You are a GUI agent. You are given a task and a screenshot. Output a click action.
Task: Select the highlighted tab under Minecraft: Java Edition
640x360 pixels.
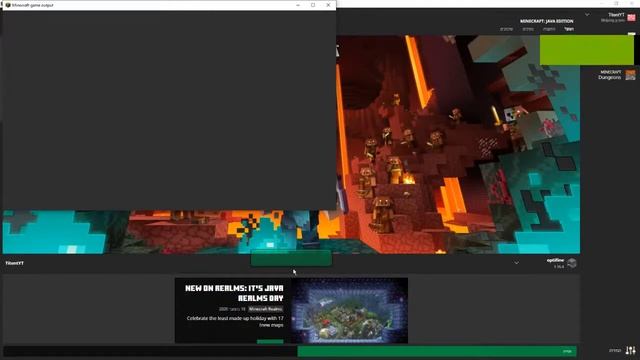tap(569, 29)
